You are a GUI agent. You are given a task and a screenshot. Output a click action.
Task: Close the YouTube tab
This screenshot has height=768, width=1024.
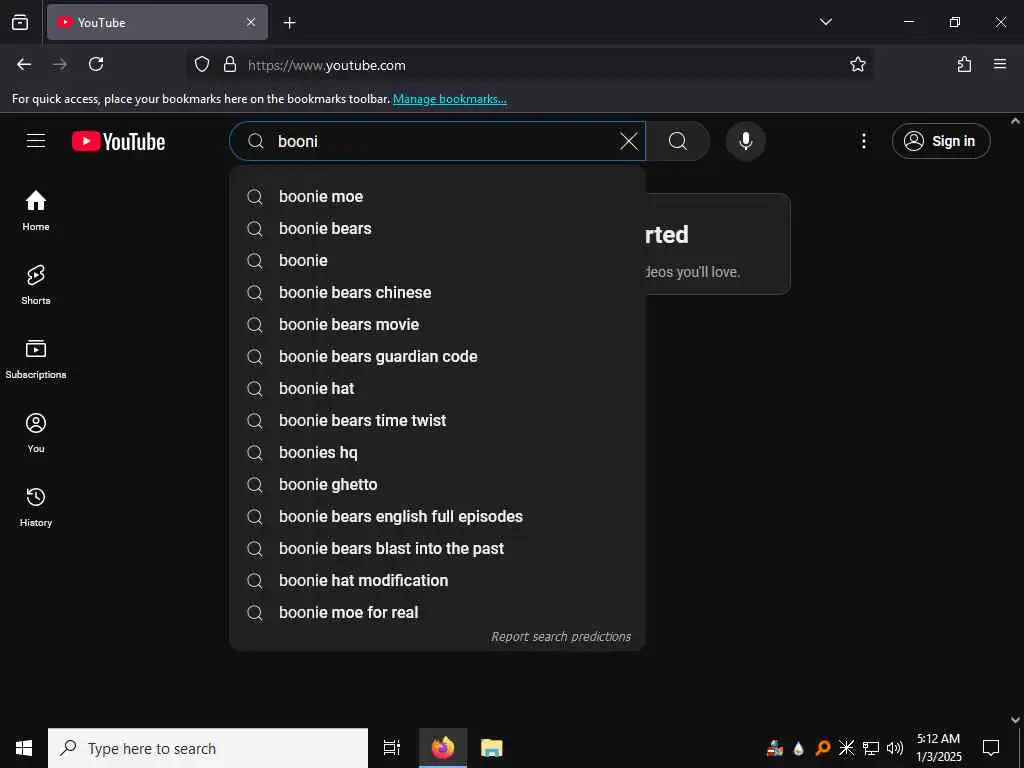251,23
